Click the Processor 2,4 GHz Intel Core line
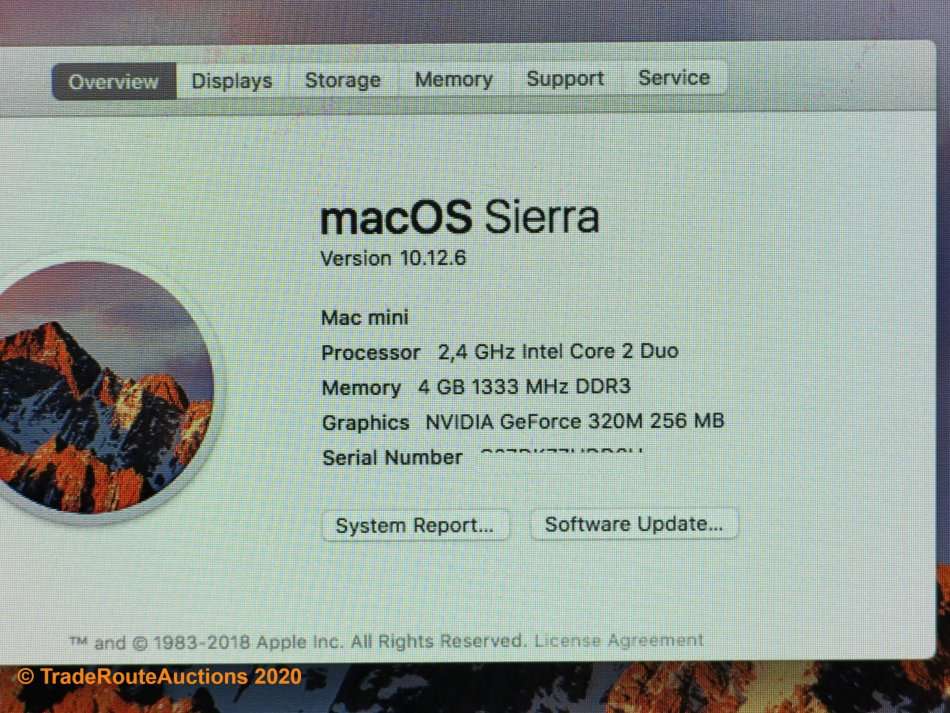The image size is (950, 713). pyautogui.click(x=500, y=352)
